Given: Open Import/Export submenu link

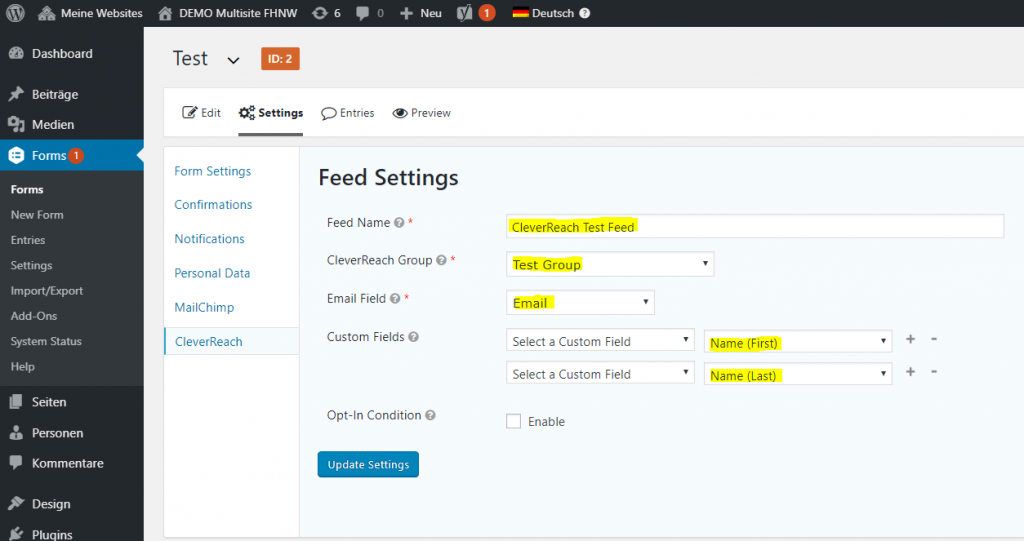Looking at the screenshot, I should click(x=47, y=291).
